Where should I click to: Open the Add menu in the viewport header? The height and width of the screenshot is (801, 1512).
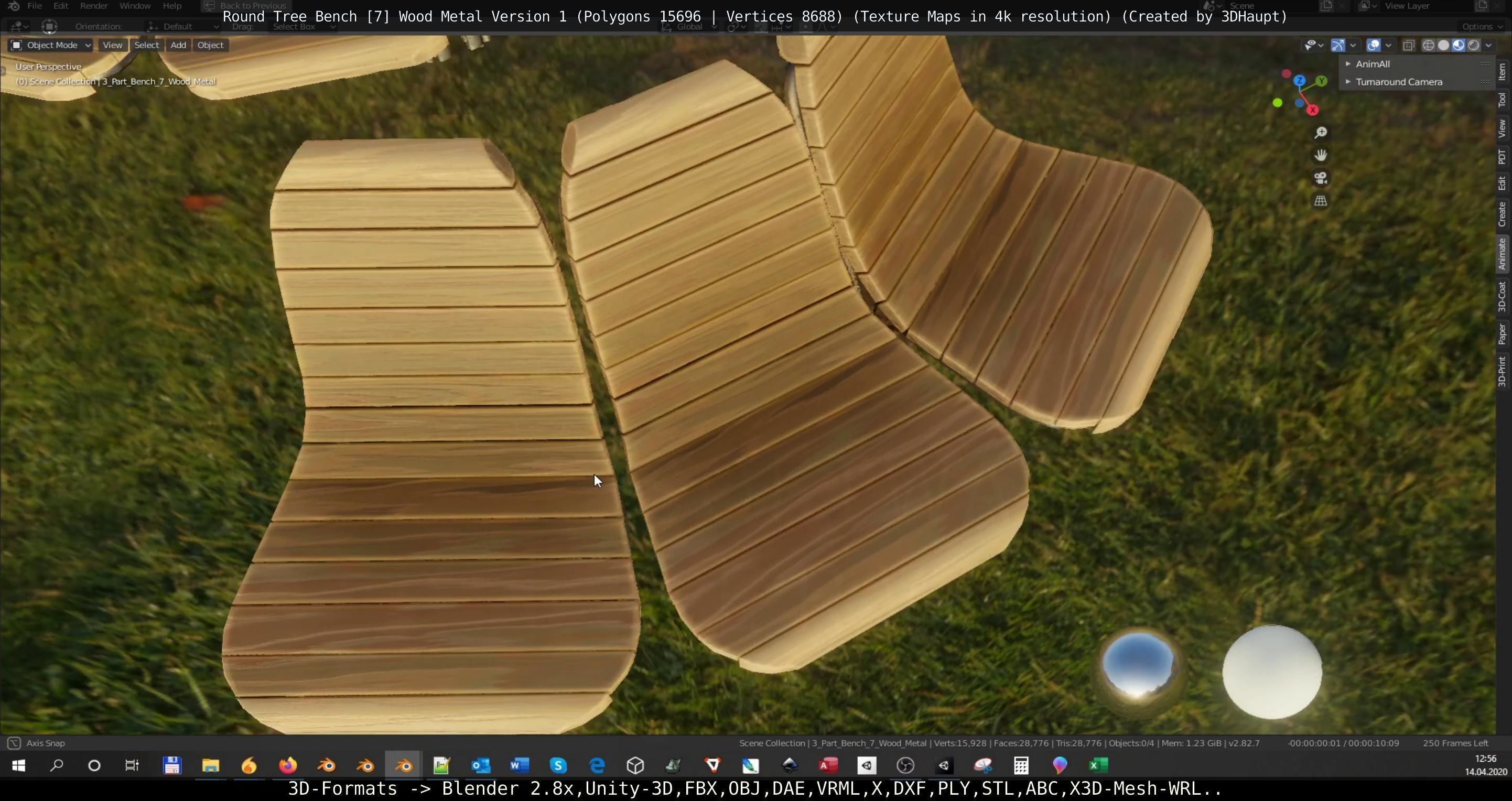click(x=178, y=45)
